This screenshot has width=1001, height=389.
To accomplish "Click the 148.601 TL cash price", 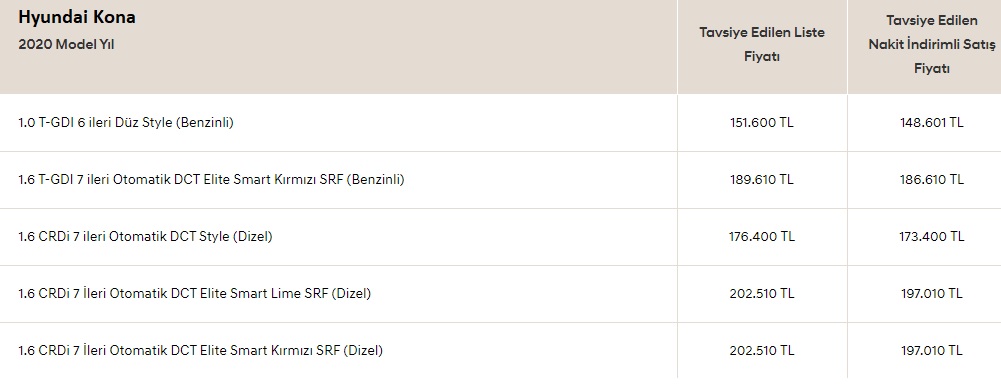I will (931, 123).
